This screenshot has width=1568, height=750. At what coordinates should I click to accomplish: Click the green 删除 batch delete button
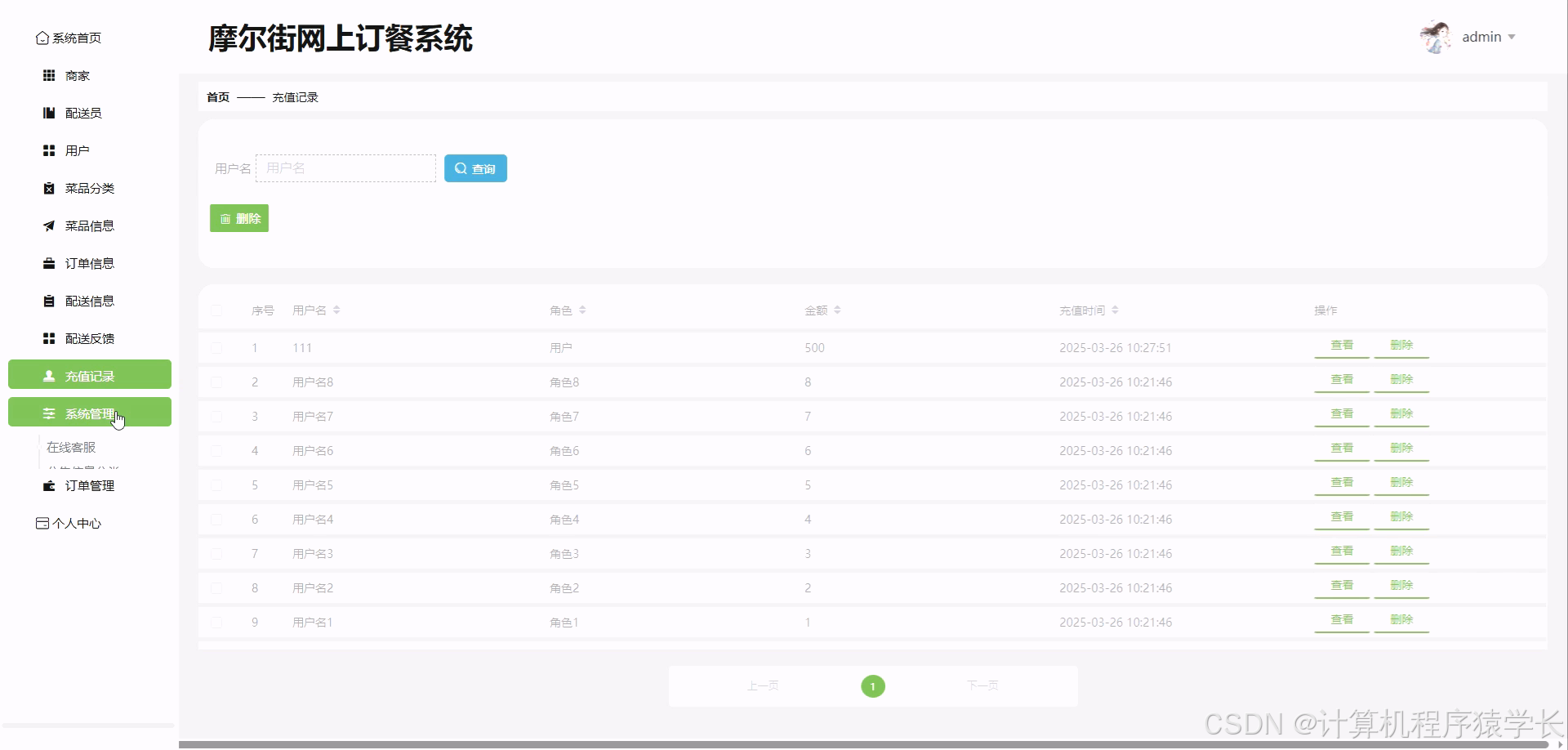[239, 218]
